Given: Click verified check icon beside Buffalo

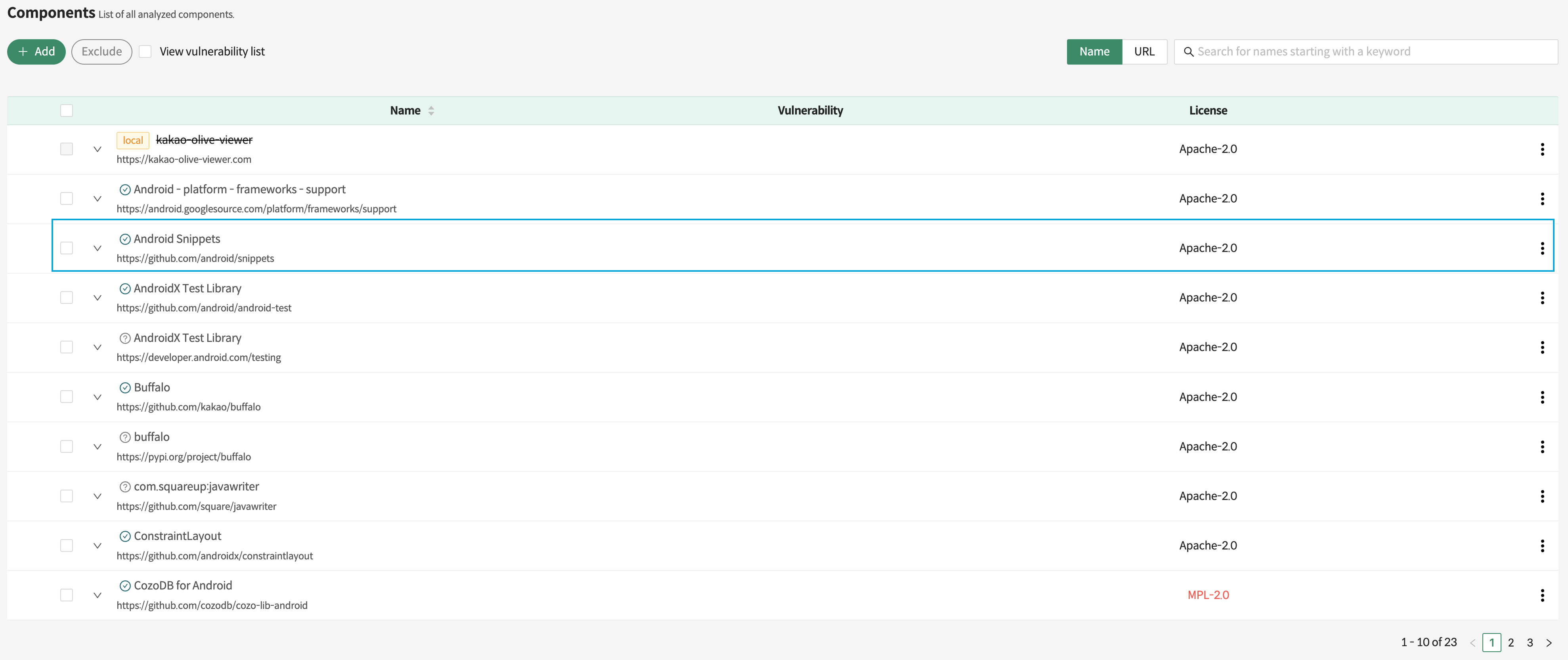Looking at the screenshot, I should 125,387.
